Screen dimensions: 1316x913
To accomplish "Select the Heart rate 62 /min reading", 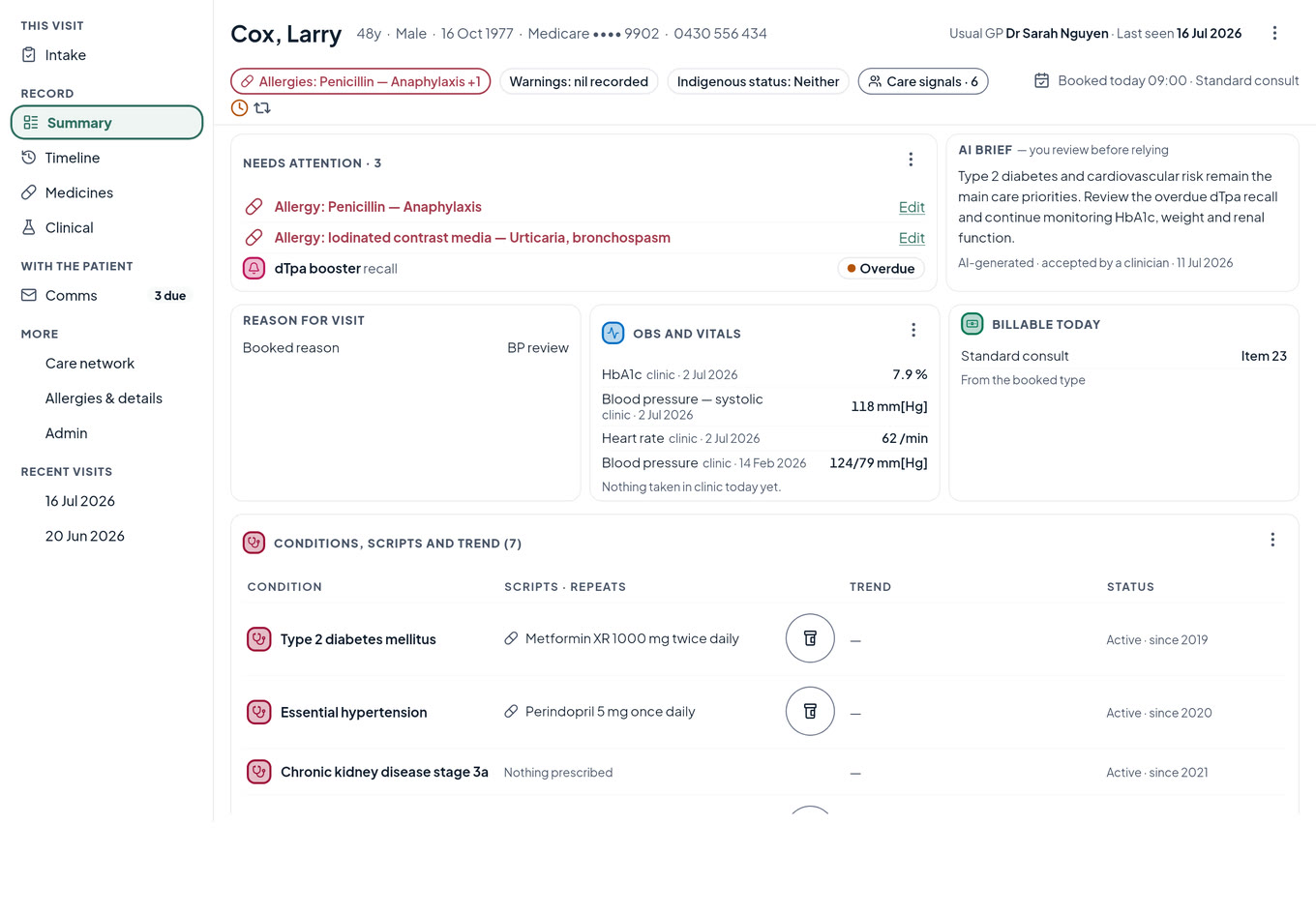I will pyautogui.click(x=764, y=438).
